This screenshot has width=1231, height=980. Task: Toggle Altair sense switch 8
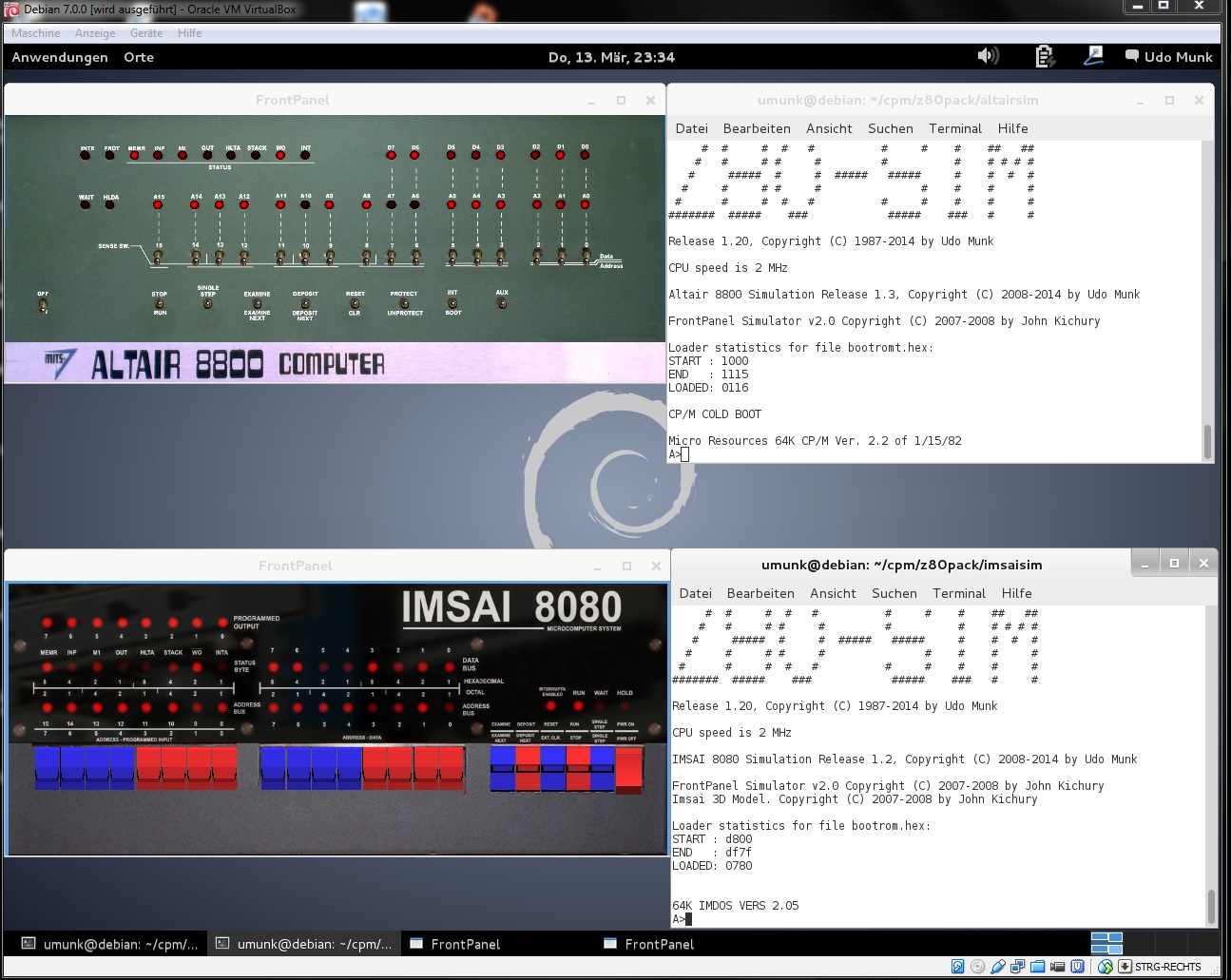click(x=367, y=257)
